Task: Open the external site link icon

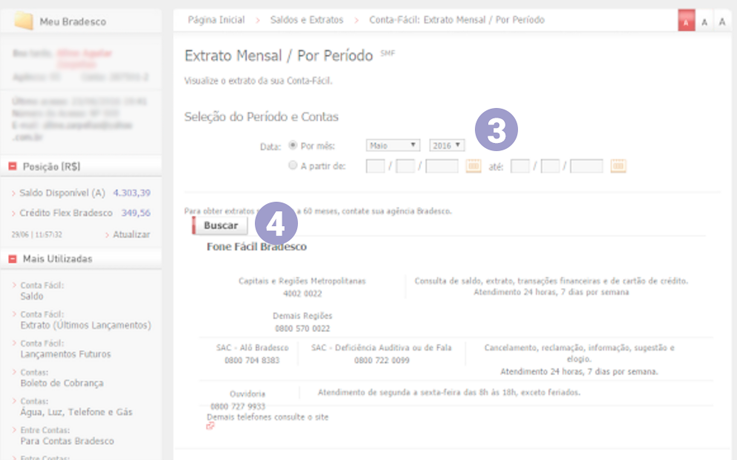Action: coord(210,426)
